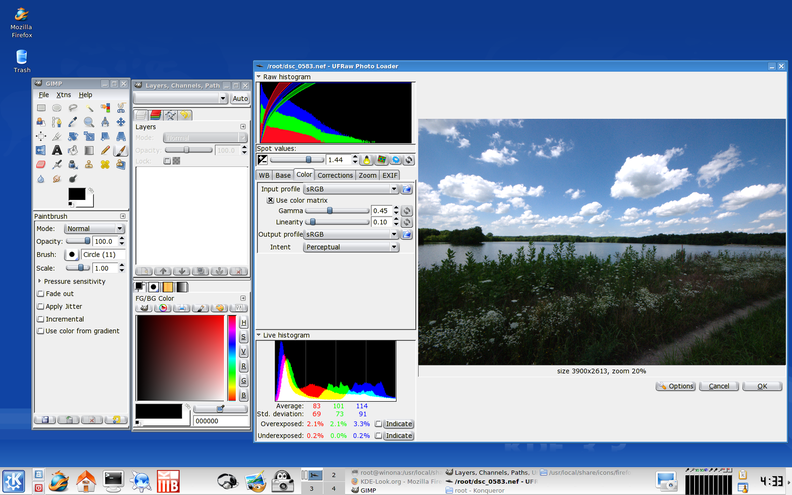Screen dimensions: 792x495
Task: Click the Eraser tool icon
Action: (x=41, y=164)
